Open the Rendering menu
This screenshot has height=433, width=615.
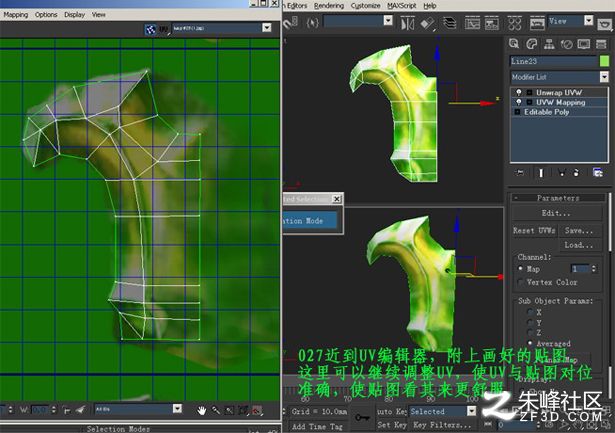(329, 5)
